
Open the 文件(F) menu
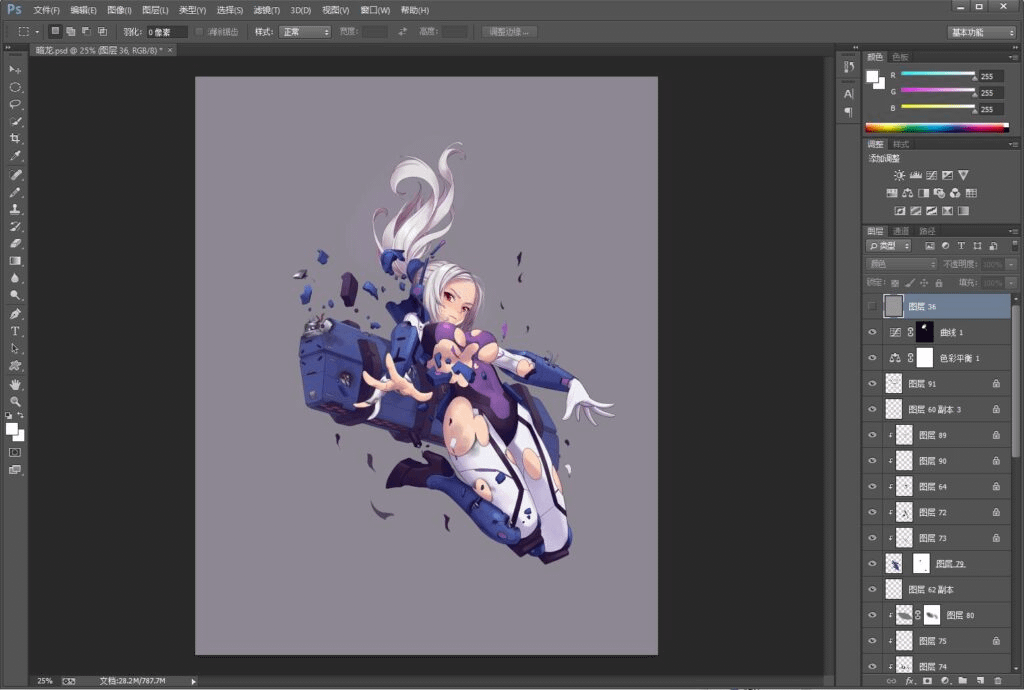[x=46, y=10]
